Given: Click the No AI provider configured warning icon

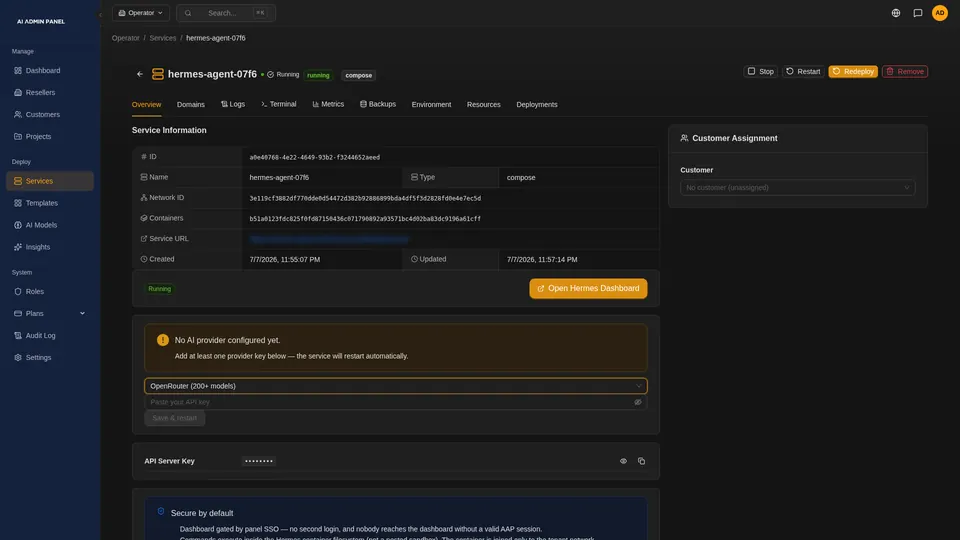Looking at the screenshot, I should [x=162, y=340].
